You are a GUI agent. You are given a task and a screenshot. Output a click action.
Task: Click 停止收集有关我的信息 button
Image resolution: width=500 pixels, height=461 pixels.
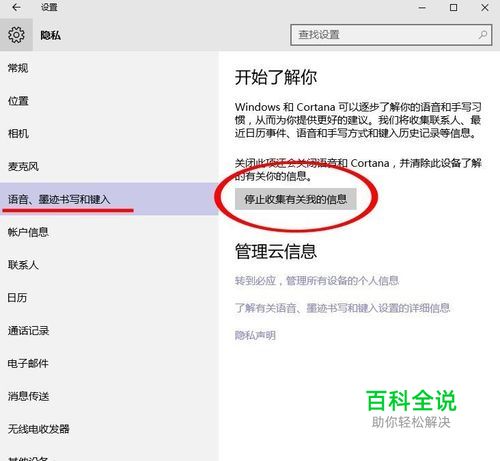click(x=296, y=199)
